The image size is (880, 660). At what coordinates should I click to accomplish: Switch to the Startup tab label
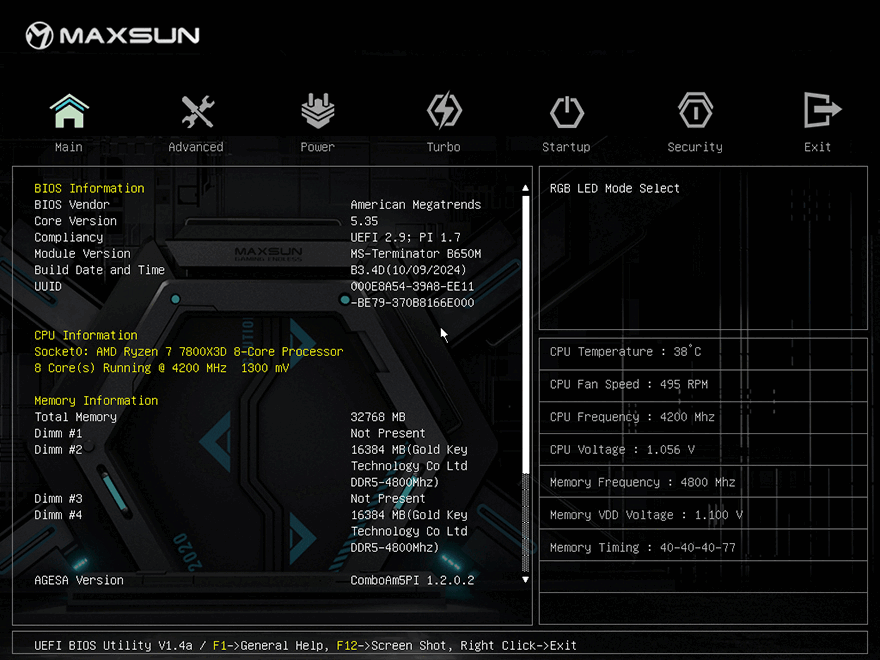pyautogui.click(x=566, y=147)
